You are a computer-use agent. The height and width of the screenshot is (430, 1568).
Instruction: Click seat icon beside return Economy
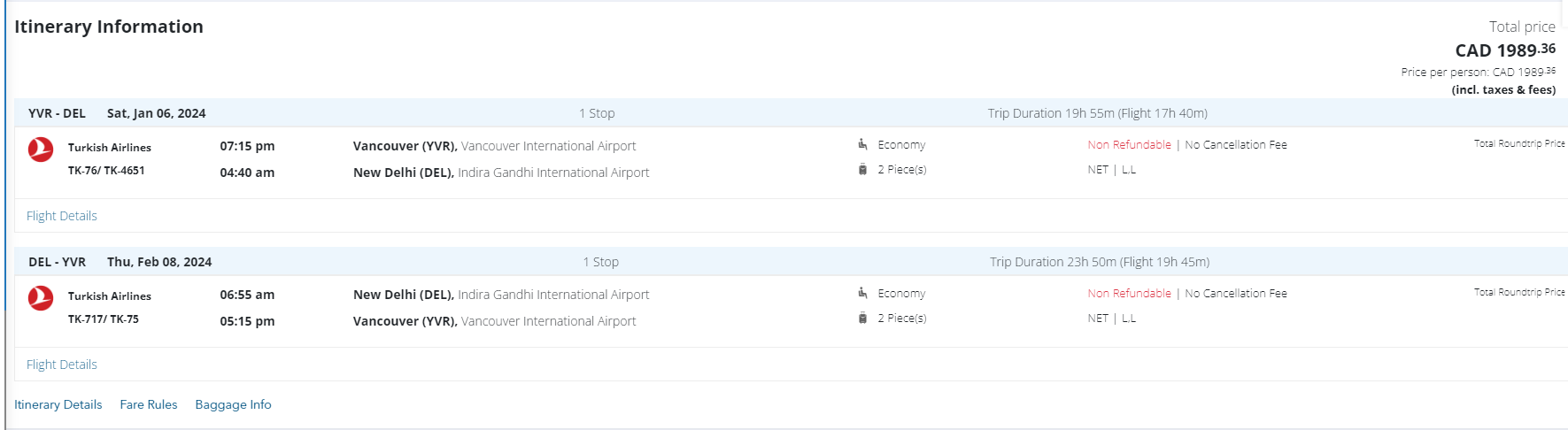click(x=862, y=293)
